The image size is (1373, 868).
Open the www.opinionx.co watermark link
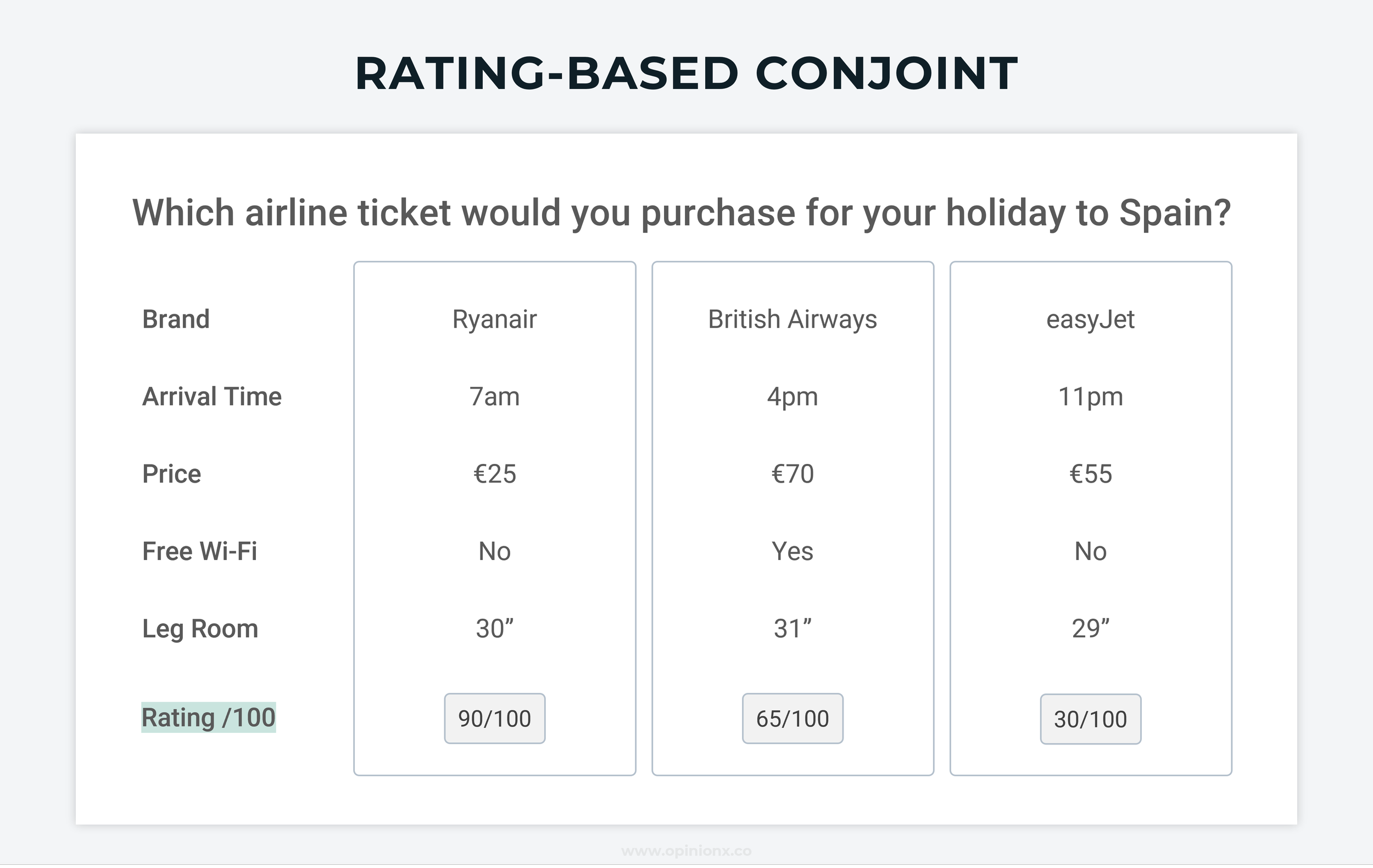click(x=686, y=851)
